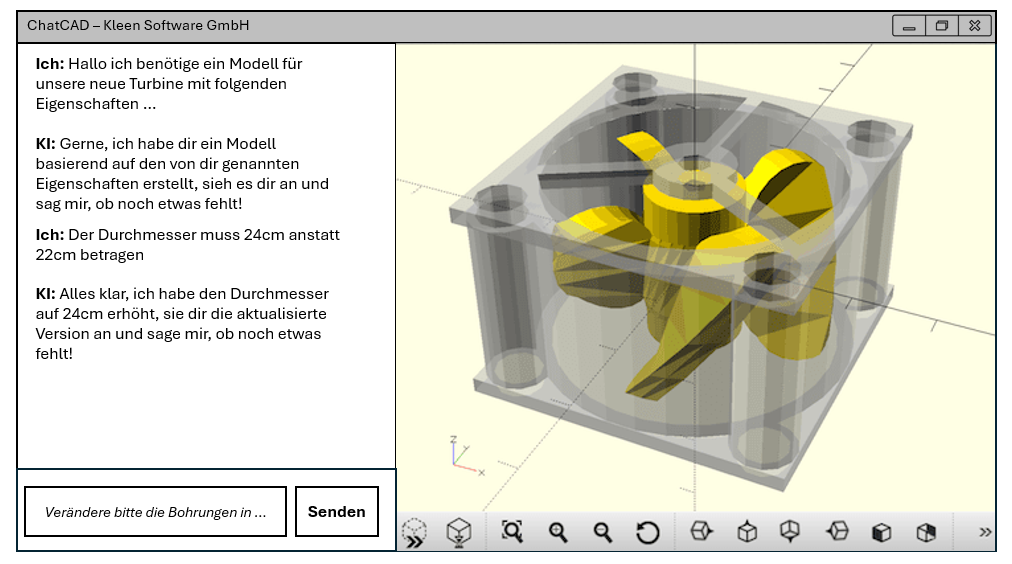Maximize the ChatCAD window
This screenshot has height=564, width=1012.
(x=942, y=26)
